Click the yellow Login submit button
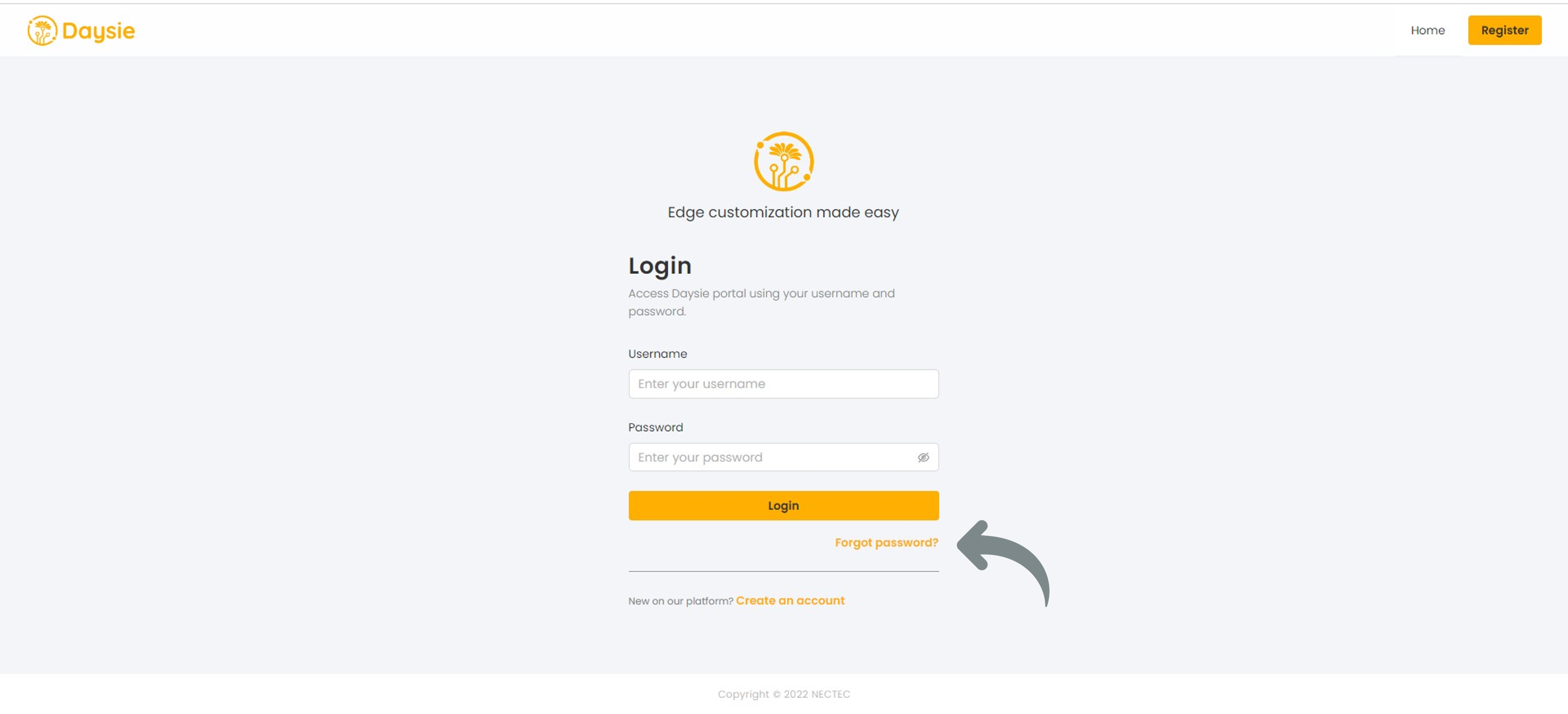This screenshot has height=714, width=1568. click(x=783, y=506)
